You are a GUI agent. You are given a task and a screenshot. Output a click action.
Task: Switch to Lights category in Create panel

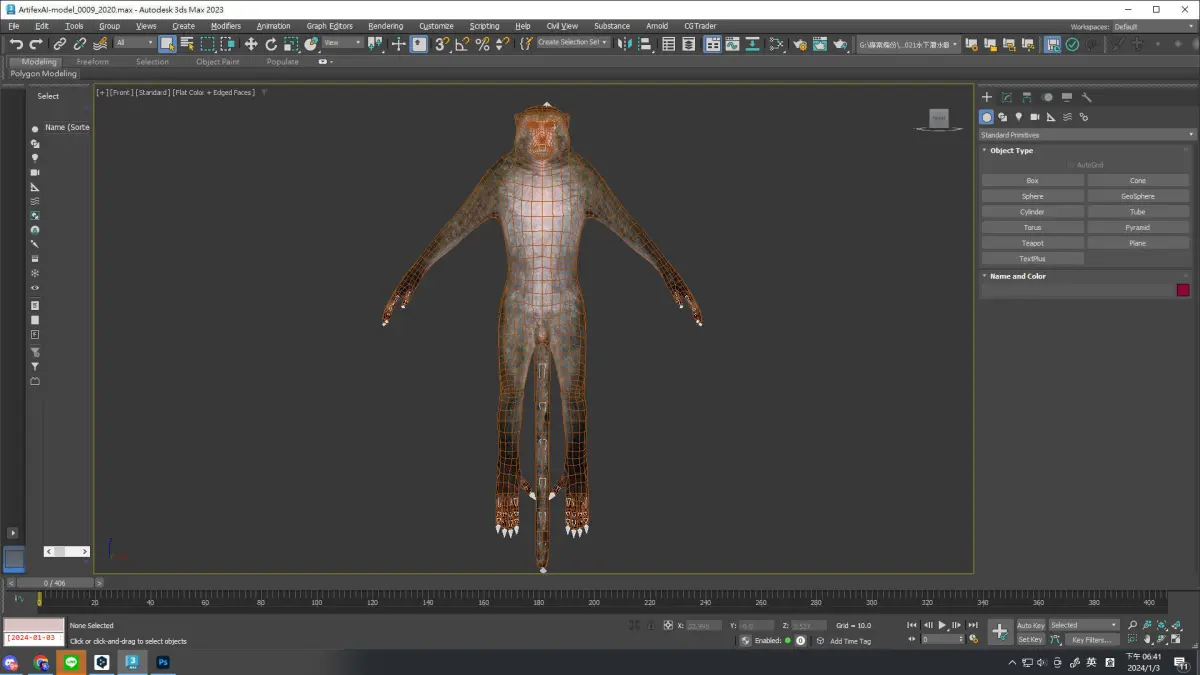(x=1019, y=117)
